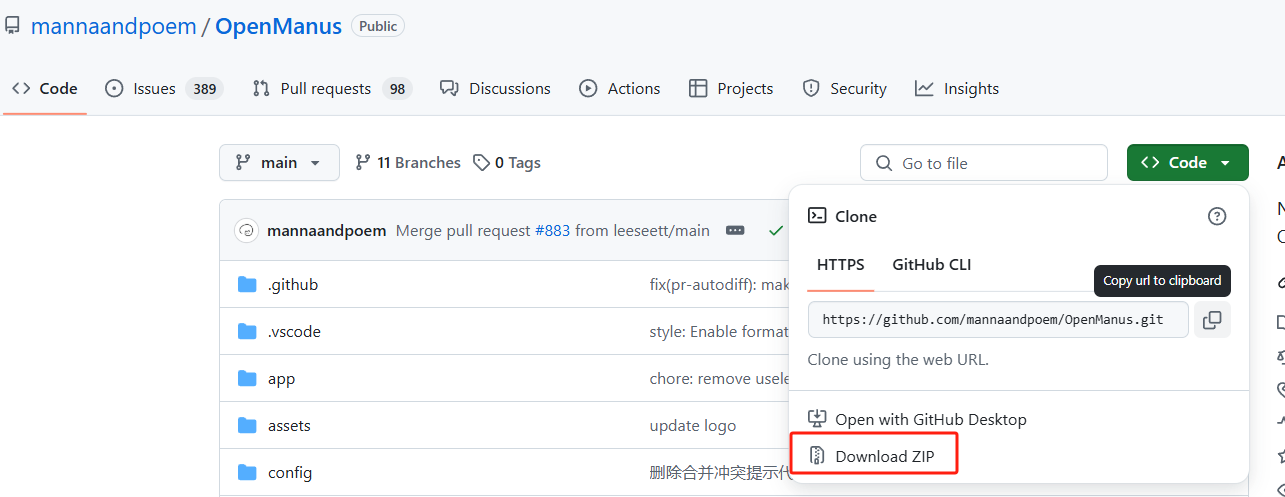The height and width of the screenshot is (497, 1285).
Task: Click the mannaandpoem commit author avatar
Action: [247, 231]
